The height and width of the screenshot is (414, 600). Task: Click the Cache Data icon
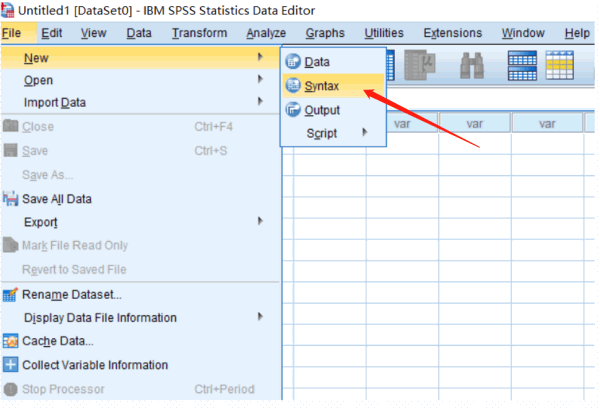(10, 341)
